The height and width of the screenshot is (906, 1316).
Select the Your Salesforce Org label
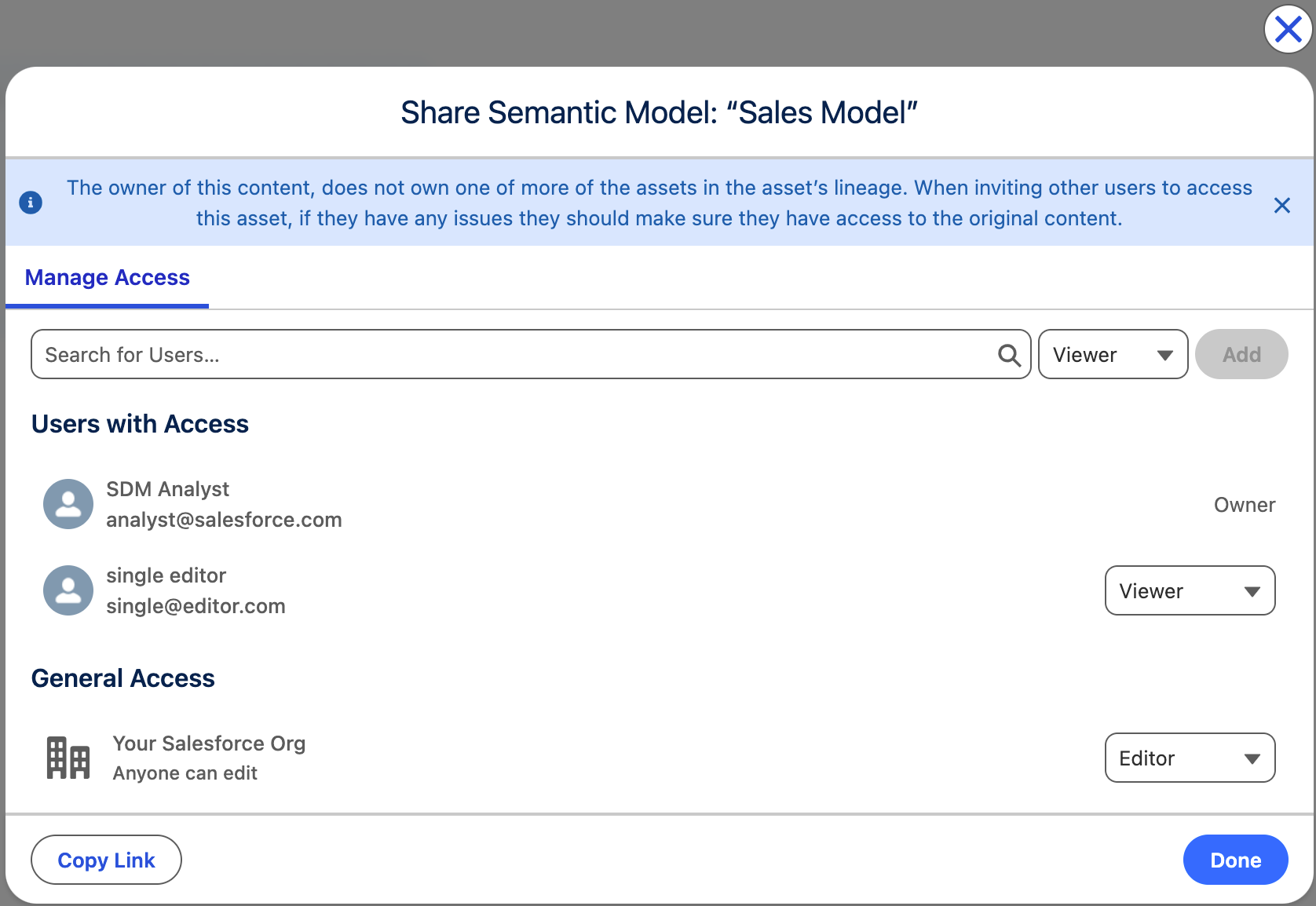click(209, 743)
